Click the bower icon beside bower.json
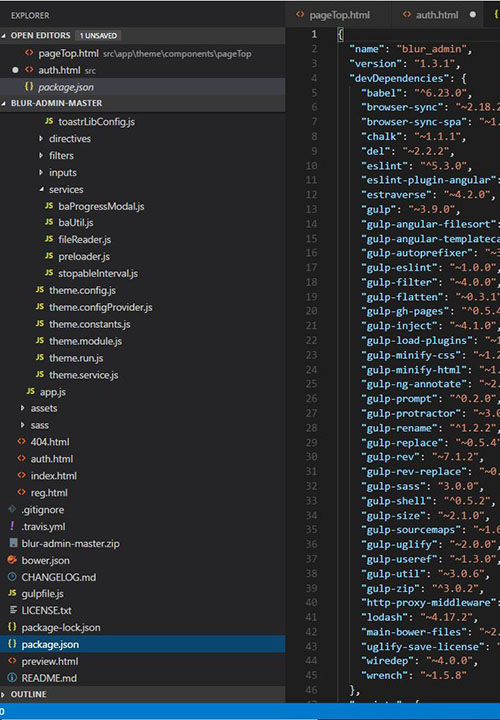 pyautogui.click(x=12, y=560)
